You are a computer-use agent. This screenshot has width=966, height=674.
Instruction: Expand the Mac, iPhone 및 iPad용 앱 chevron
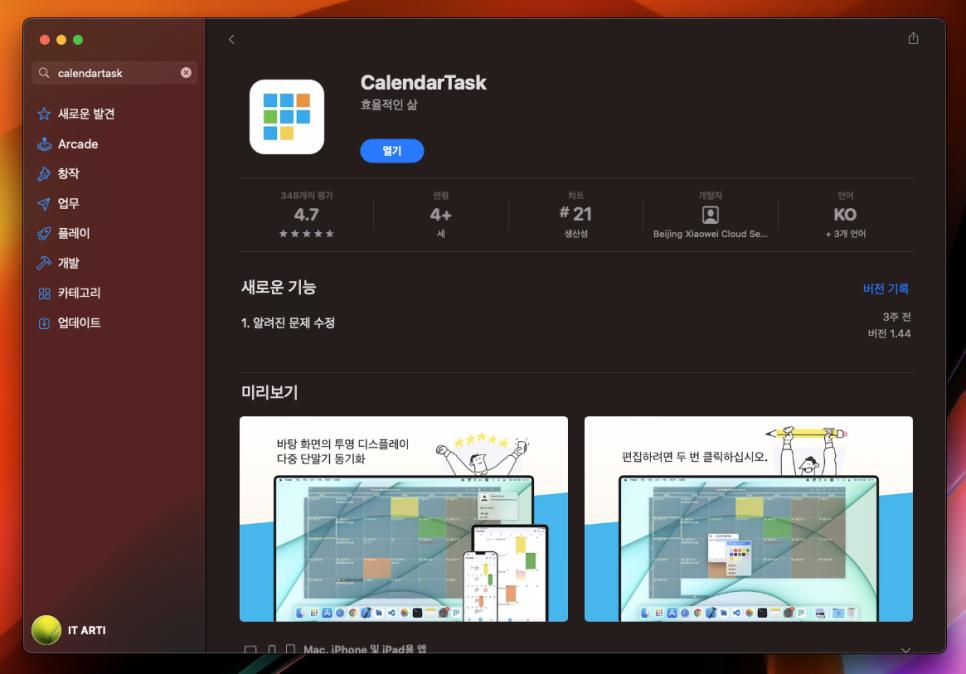905,649
